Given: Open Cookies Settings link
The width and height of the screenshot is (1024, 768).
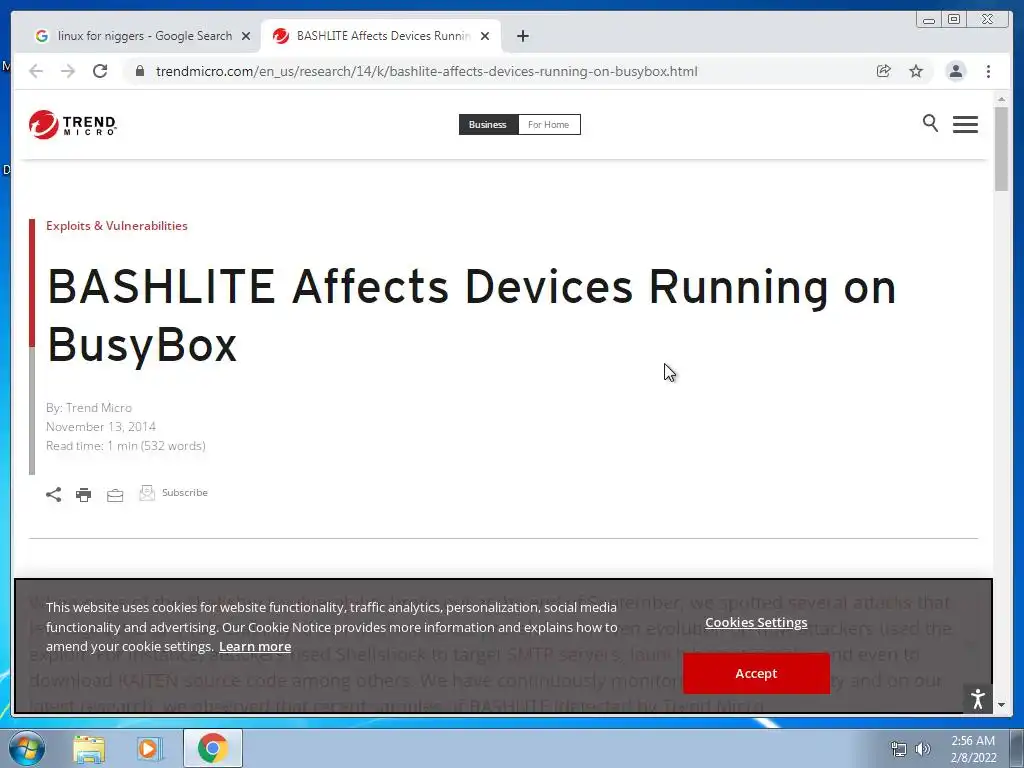Looking at the screenshot, I should 756,622.
